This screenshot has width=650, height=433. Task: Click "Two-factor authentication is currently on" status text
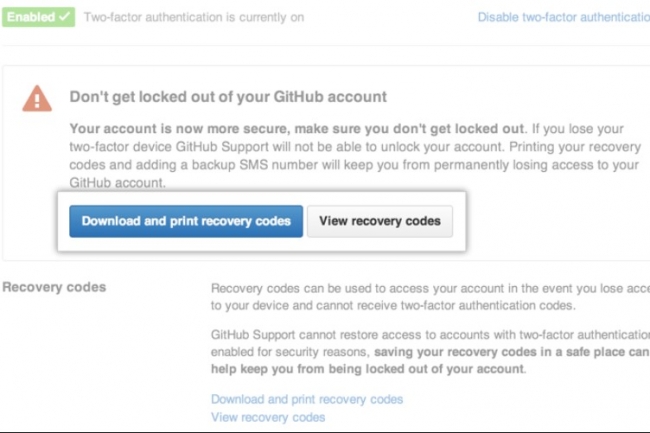194,17
